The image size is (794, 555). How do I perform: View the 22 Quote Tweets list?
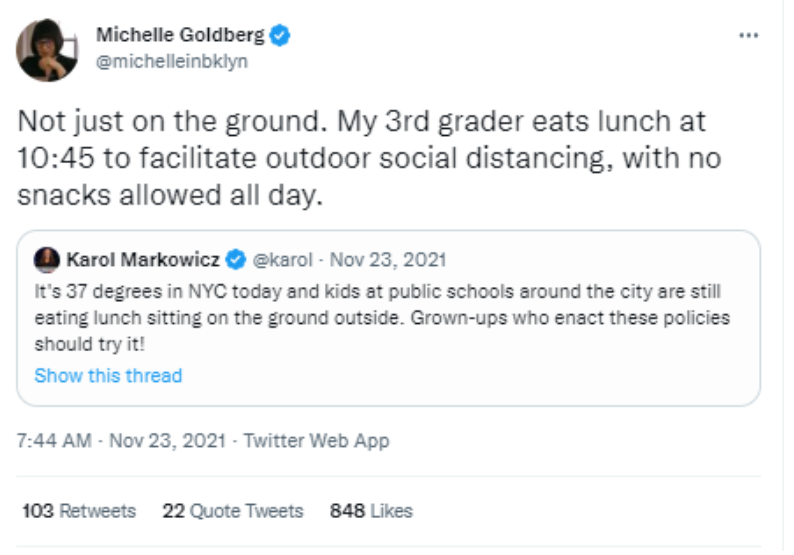click(232, 511)
